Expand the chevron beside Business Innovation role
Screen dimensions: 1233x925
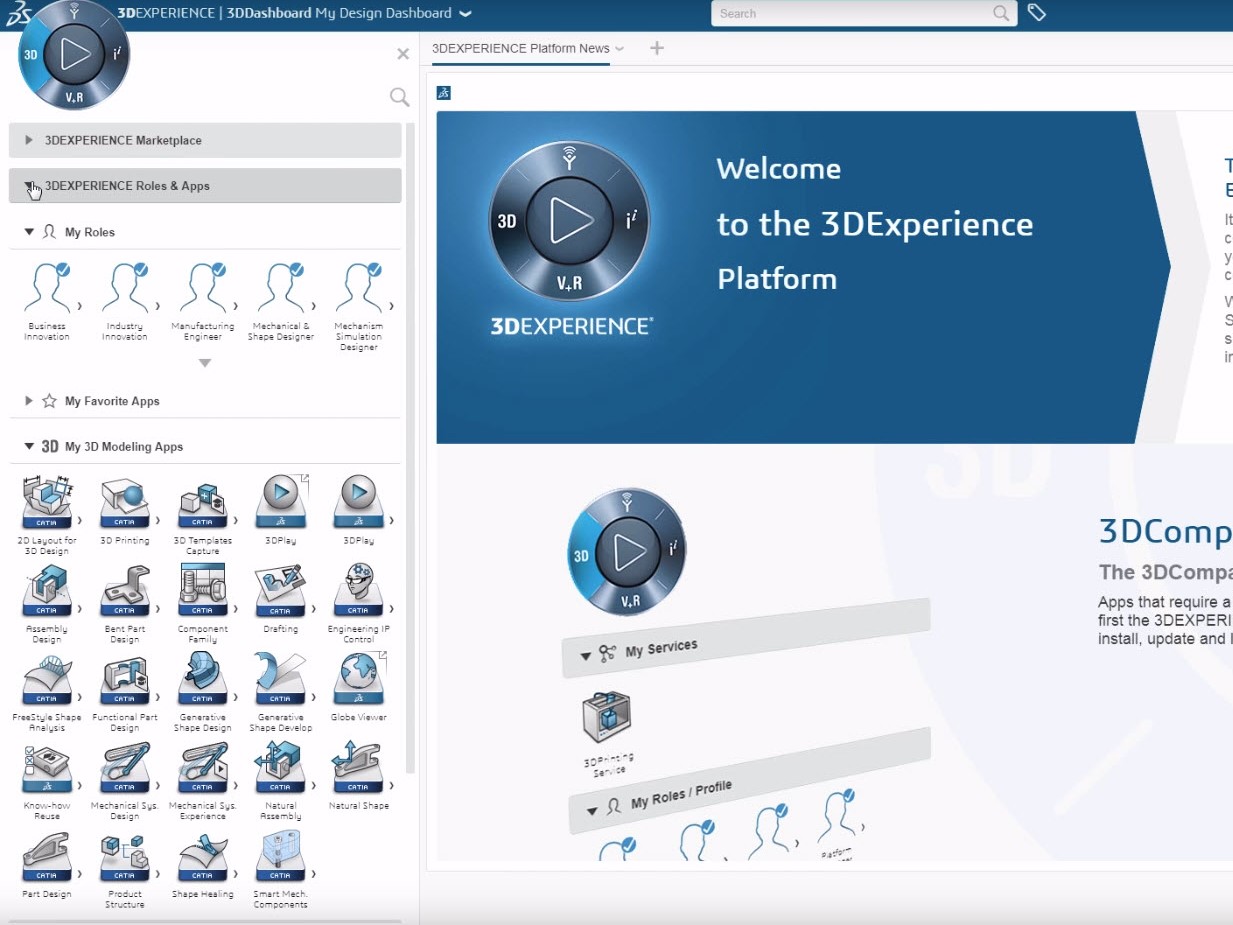(x=79, y=306)
